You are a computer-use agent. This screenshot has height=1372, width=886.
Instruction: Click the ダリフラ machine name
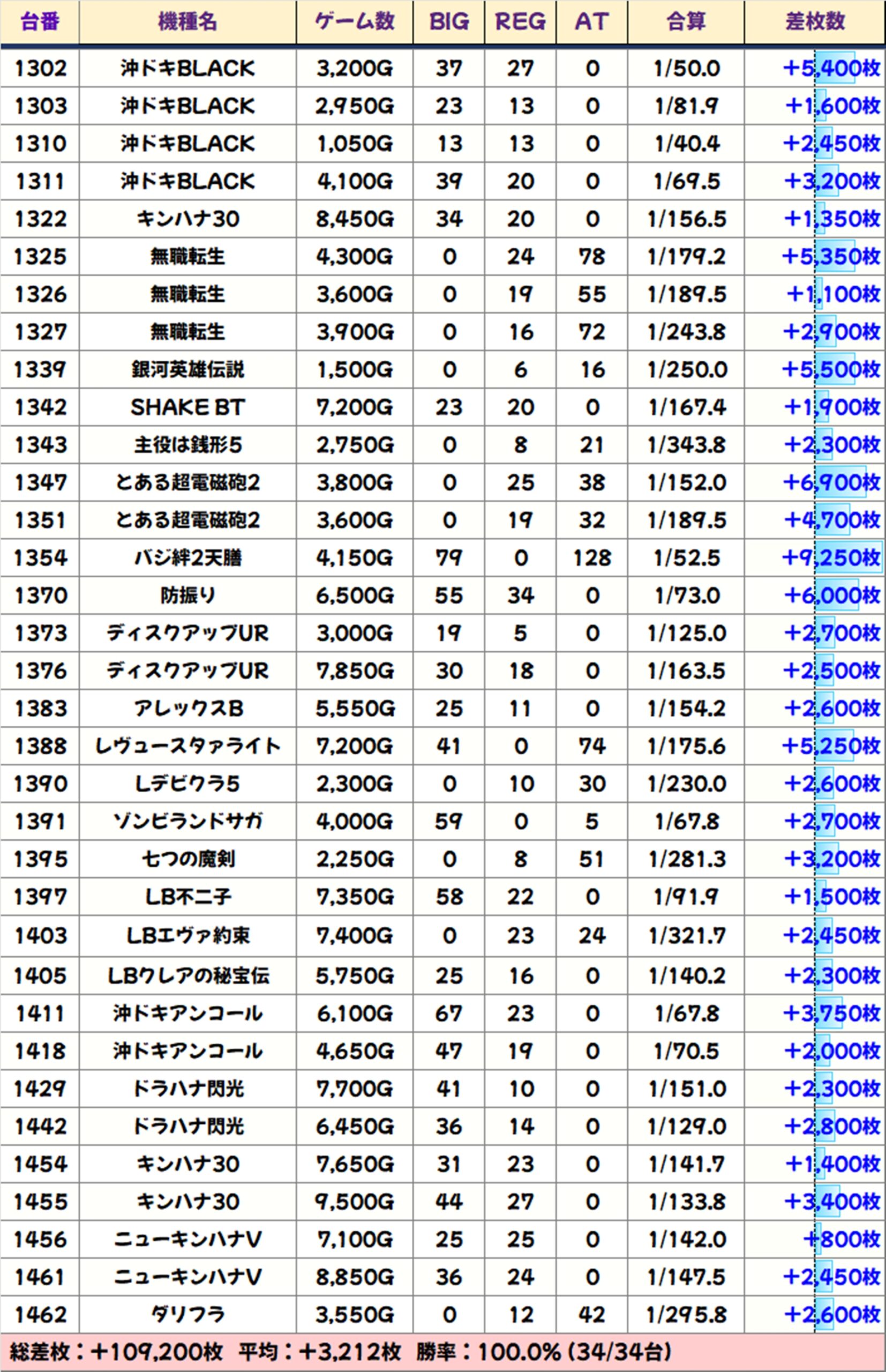(187, 1315)
